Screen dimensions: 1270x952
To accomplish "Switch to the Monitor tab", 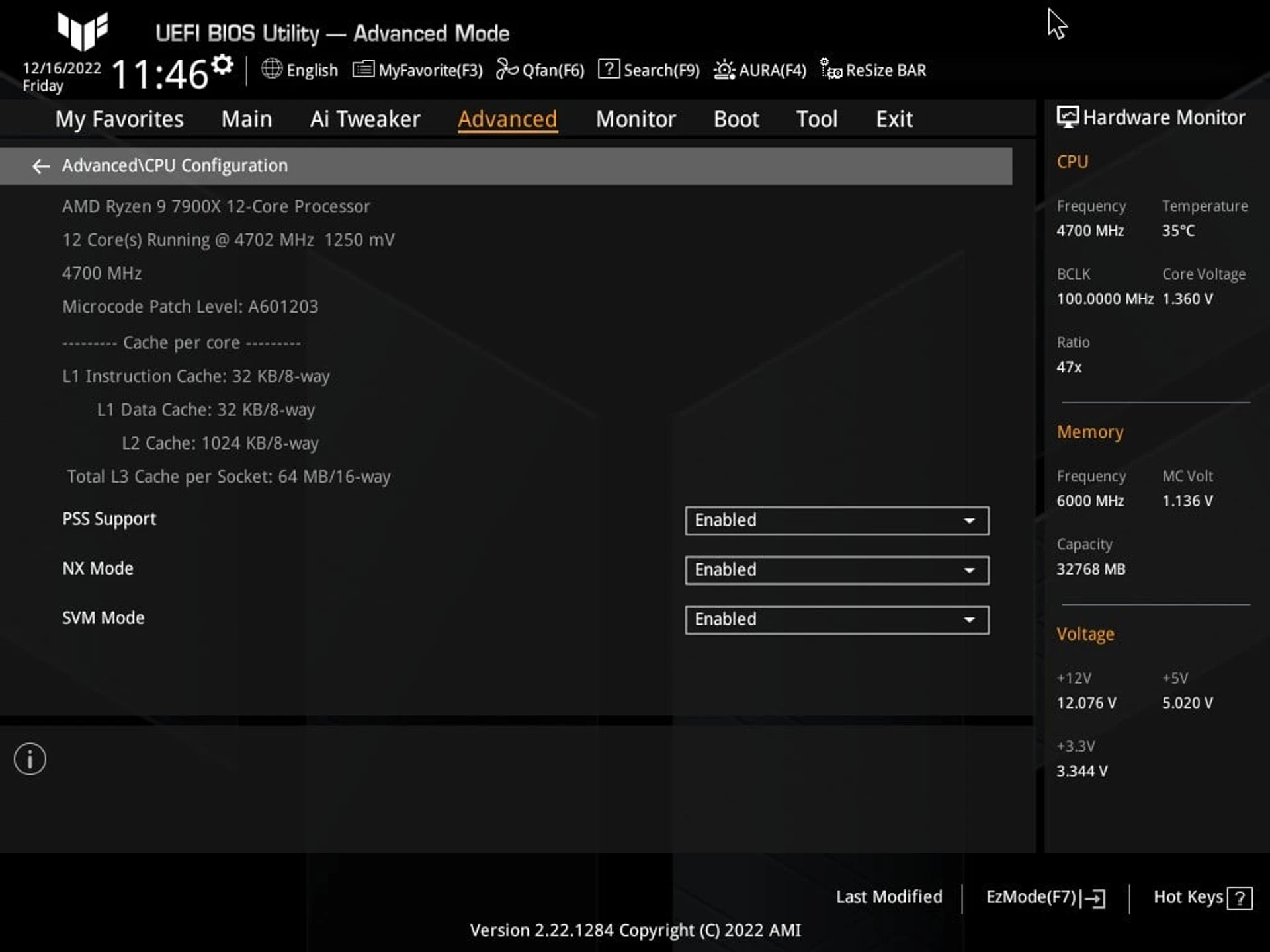I will [636, 119].
